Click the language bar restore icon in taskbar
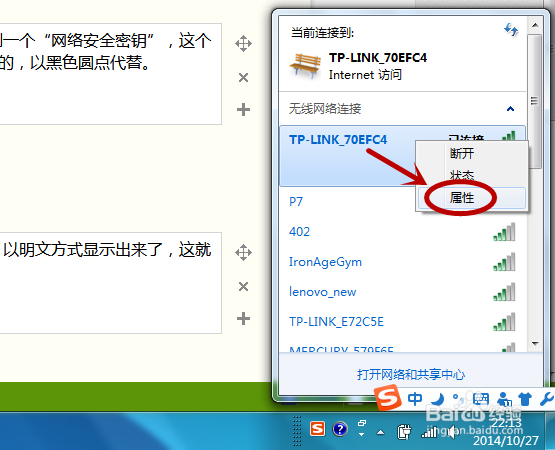This screenshot has height=450, width=555. [x=362, y=423]
